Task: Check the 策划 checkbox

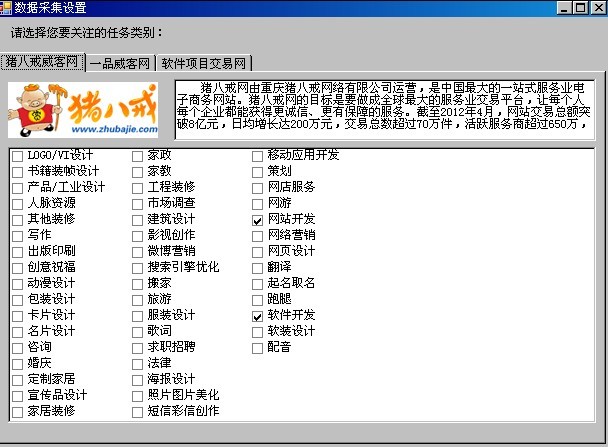Action: [x=257, y=172]
